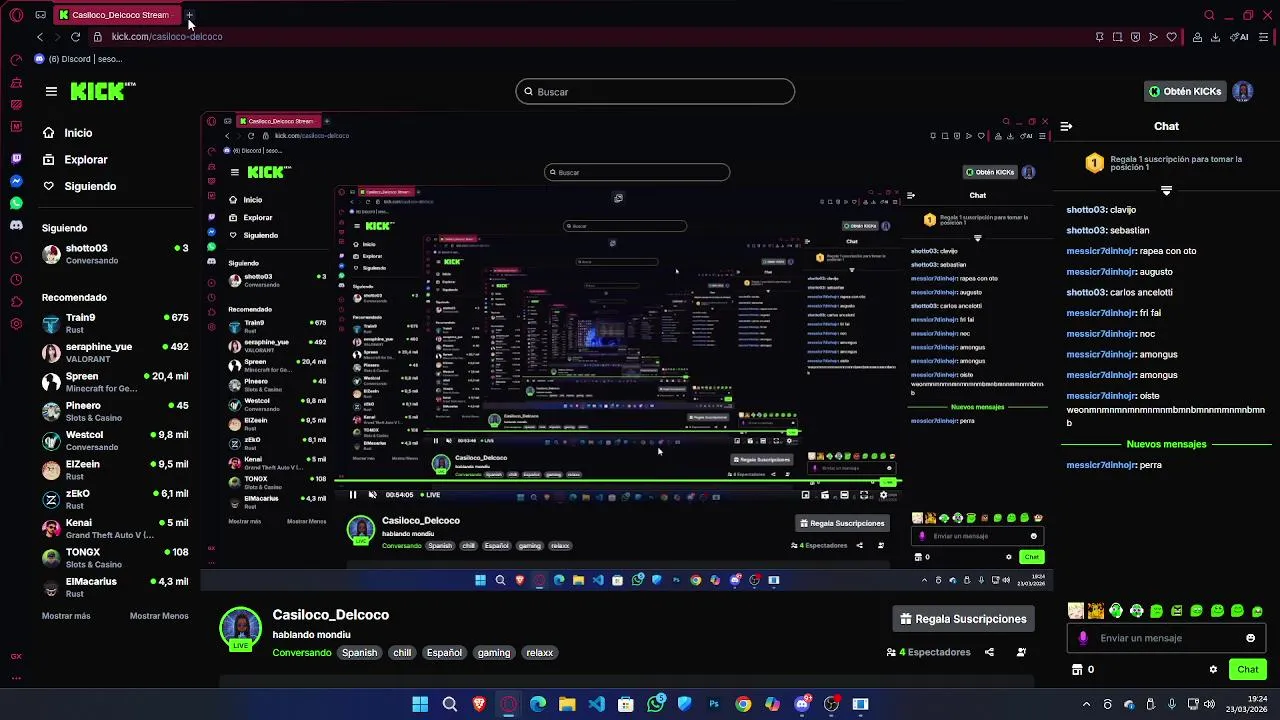Click the Opera GX logo menu button
The height and width of the screenshot is (720, 1280).
pyautogui.click(x=16, y=15)
